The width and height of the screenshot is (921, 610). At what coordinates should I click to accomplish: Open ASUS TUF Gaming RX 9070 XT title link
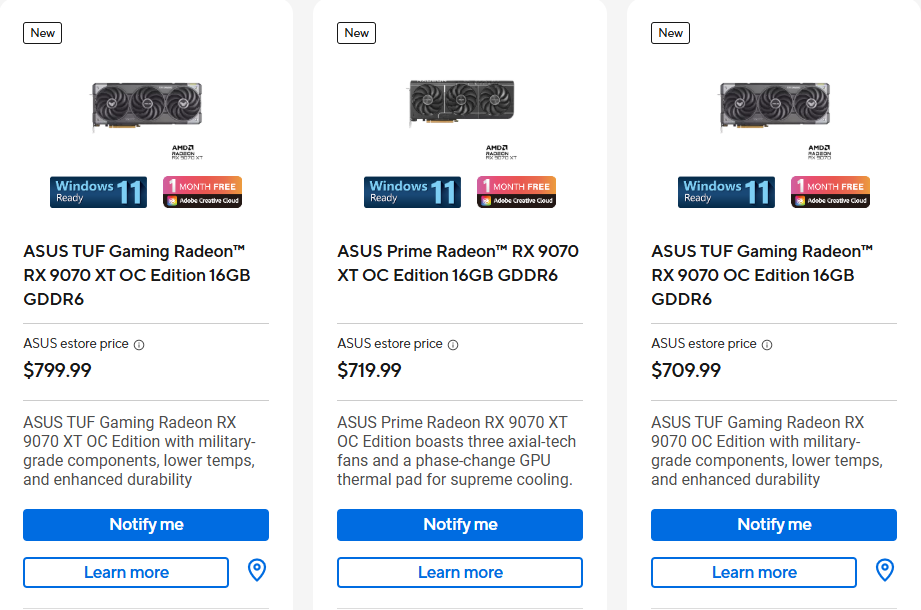click(136, 275)
